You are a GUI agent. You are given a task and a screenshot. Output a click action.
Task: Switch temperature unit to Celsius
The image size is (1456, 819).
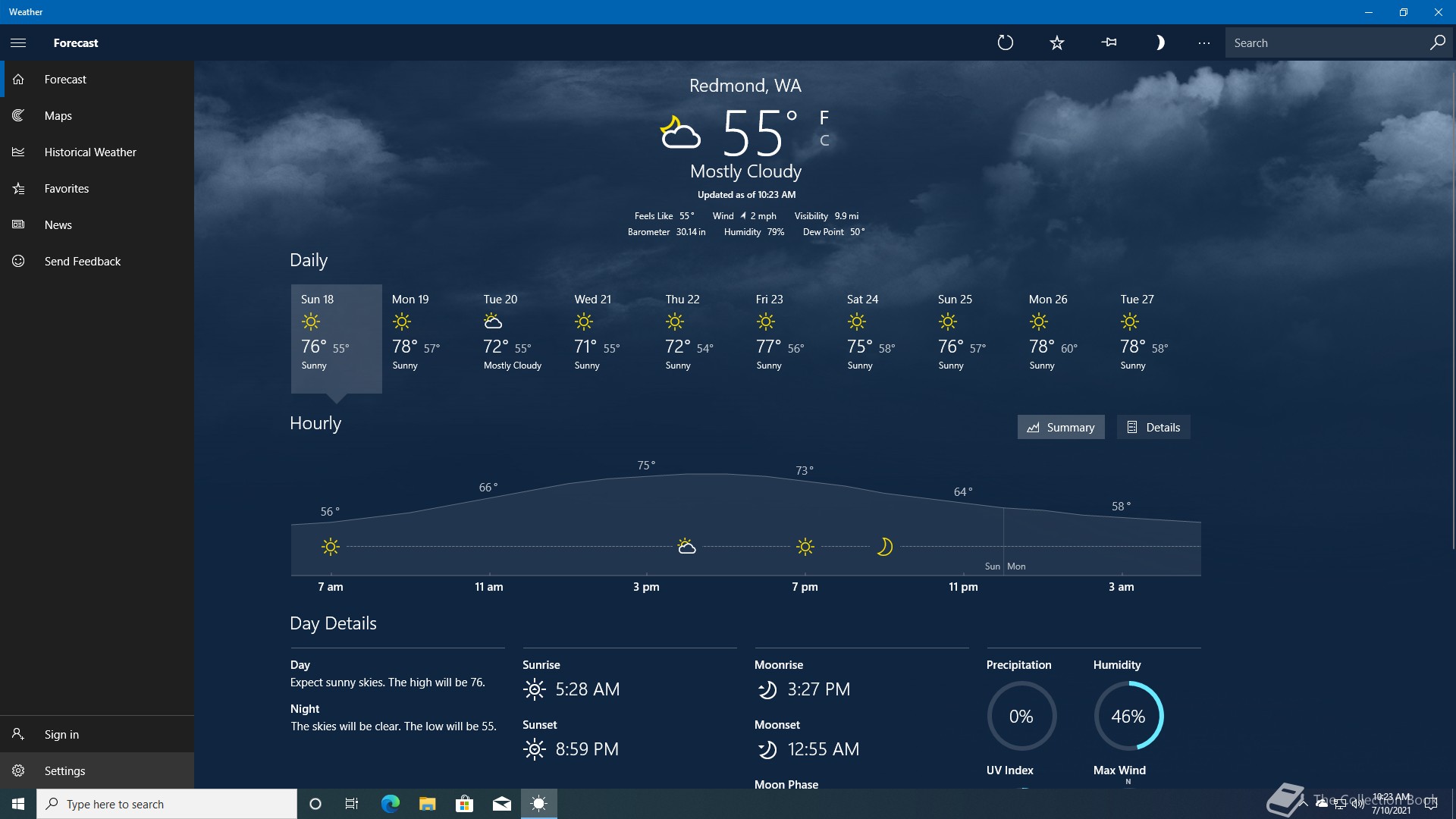pos(824,140)
